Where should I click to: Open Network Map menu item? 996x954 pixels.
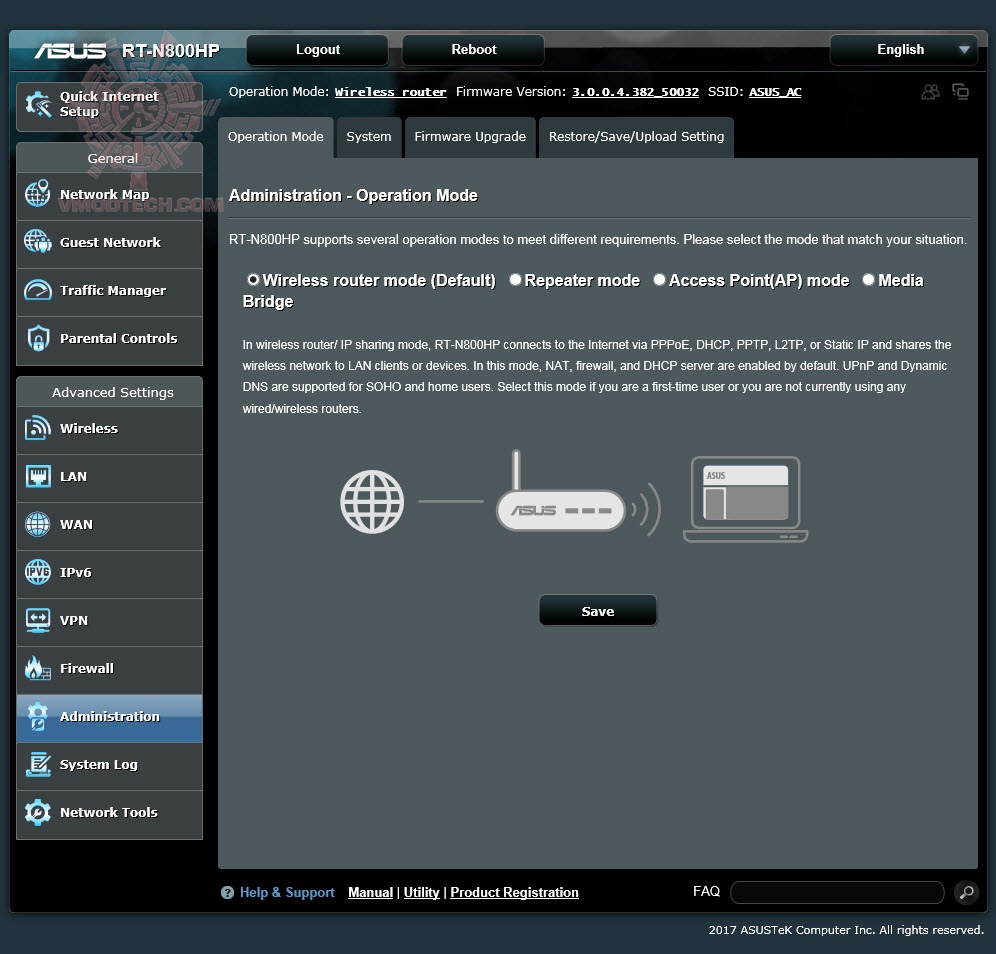tap(109, 196)
